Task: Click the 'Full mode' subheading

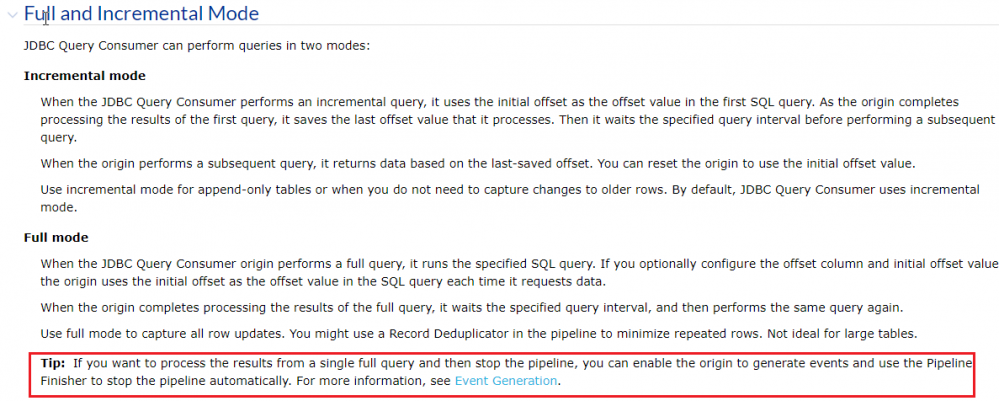Action: [x=56, y=238]
